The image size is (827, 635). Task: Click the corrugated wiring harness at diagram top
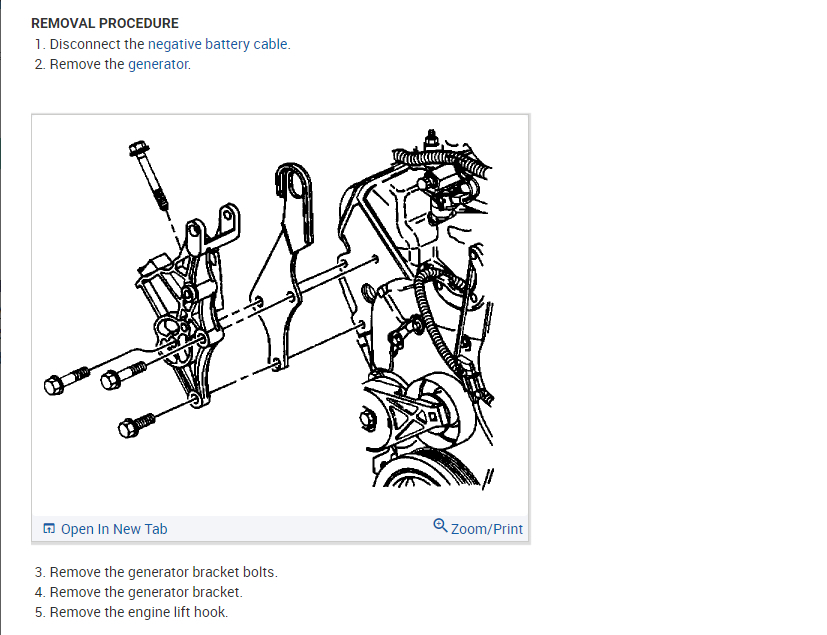[x=442, y=160]
